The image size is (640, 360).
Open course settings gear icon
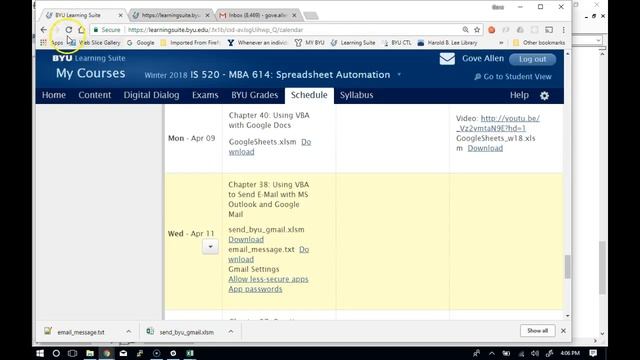pos(544,96)
